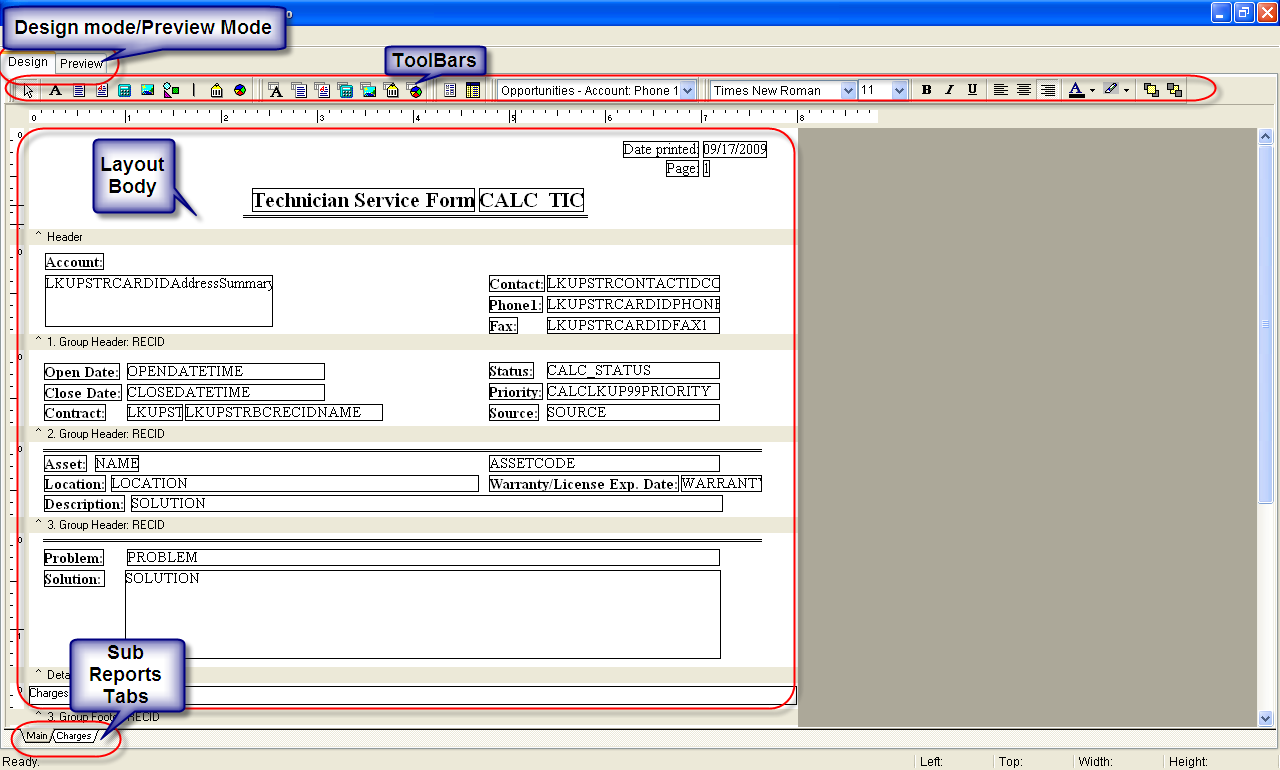This screenshot has height=770, width=1280.
Task: Open the Charges sub report tab
Action: (74, 736)
